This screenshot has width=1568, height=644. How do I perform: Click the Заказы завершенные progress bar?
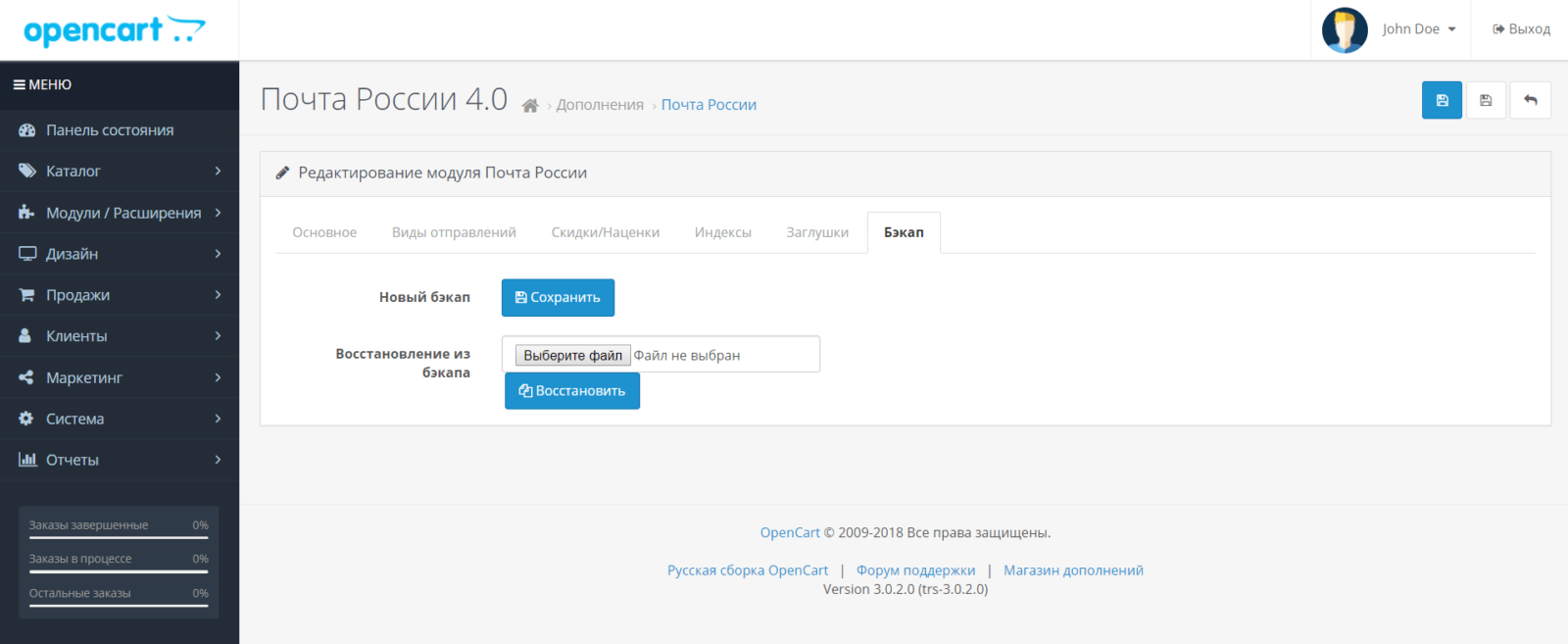[x=119, y=538]
